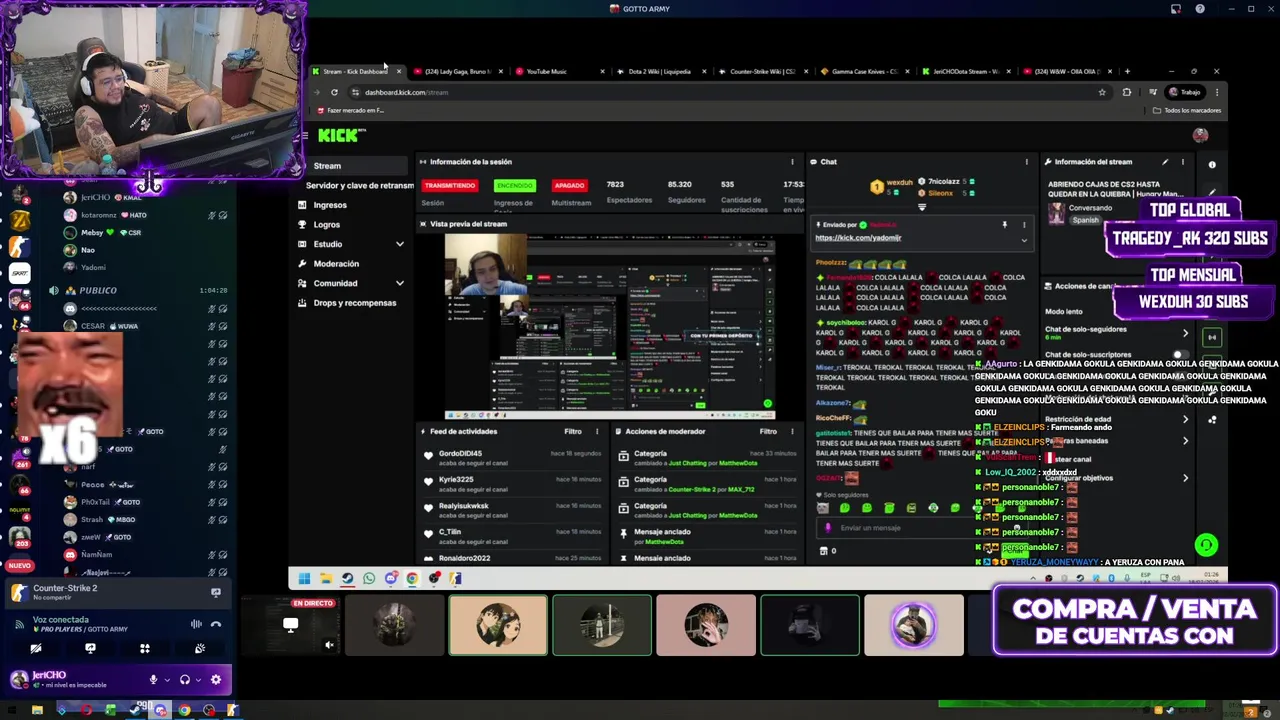Click the GordoDIDI45 follow activity entry
1280x720 pixels.
click(x=512, y=457)
